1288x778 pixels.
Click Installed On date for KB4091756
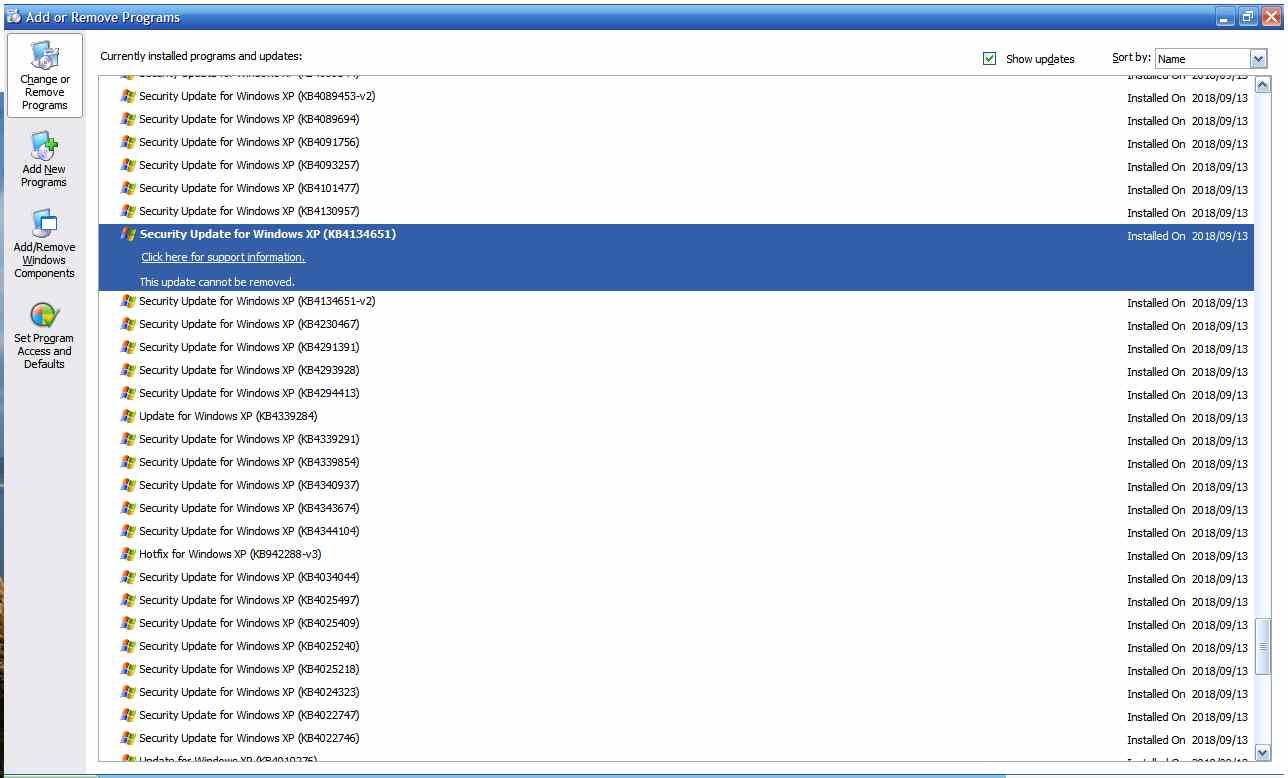point(1188,144)
